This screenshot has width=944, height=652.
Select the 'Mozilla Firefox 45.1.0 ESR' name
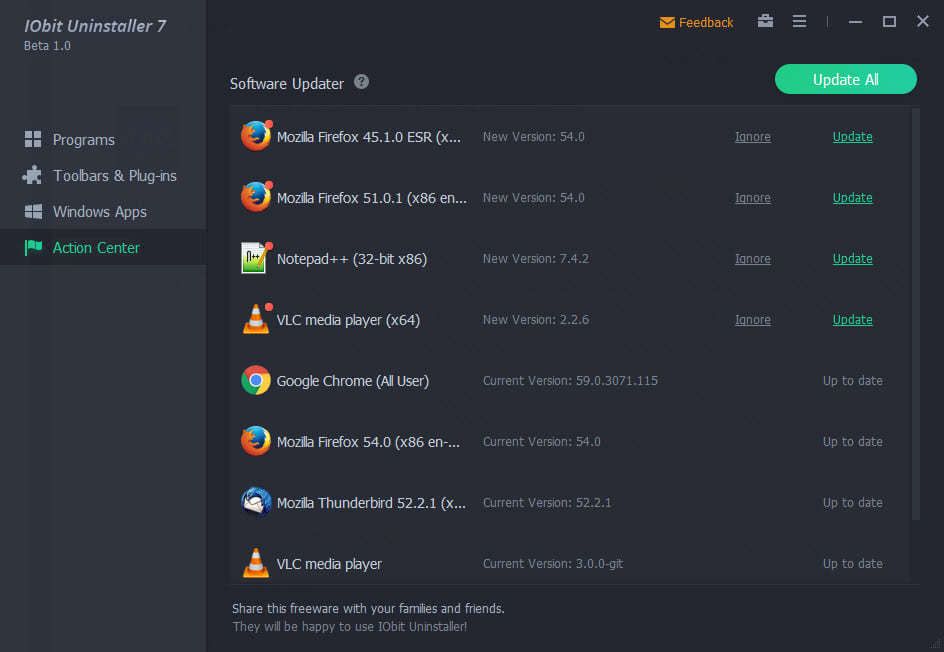368,137
